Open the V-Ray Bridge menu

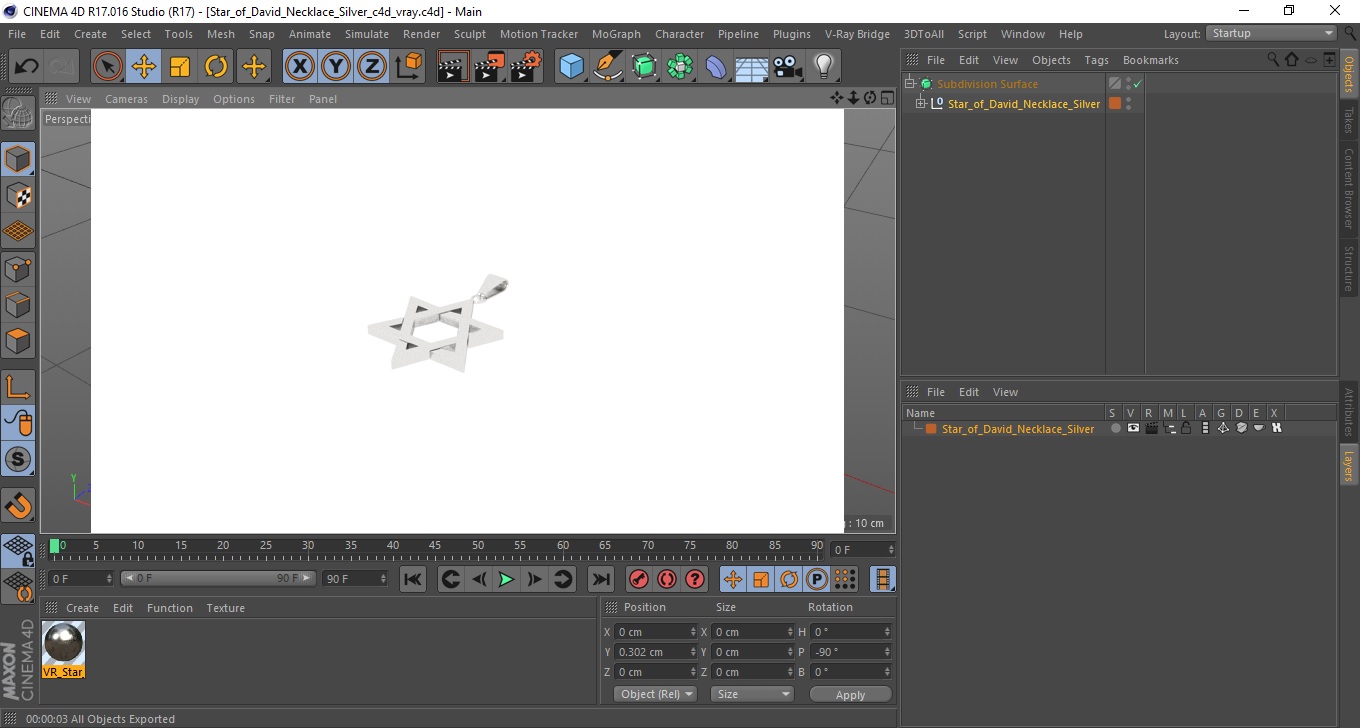pos(857,34)
